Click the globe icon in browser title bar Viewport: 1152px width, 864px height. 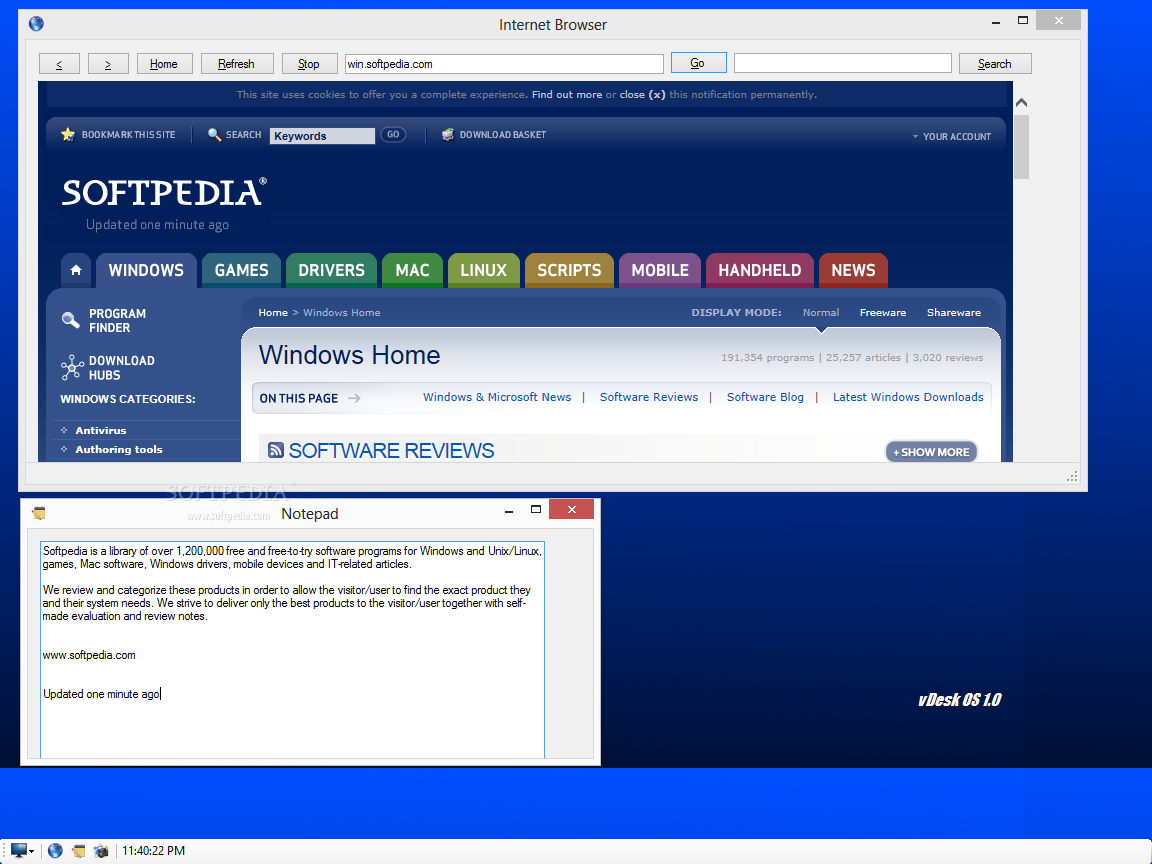pos(36,24)
